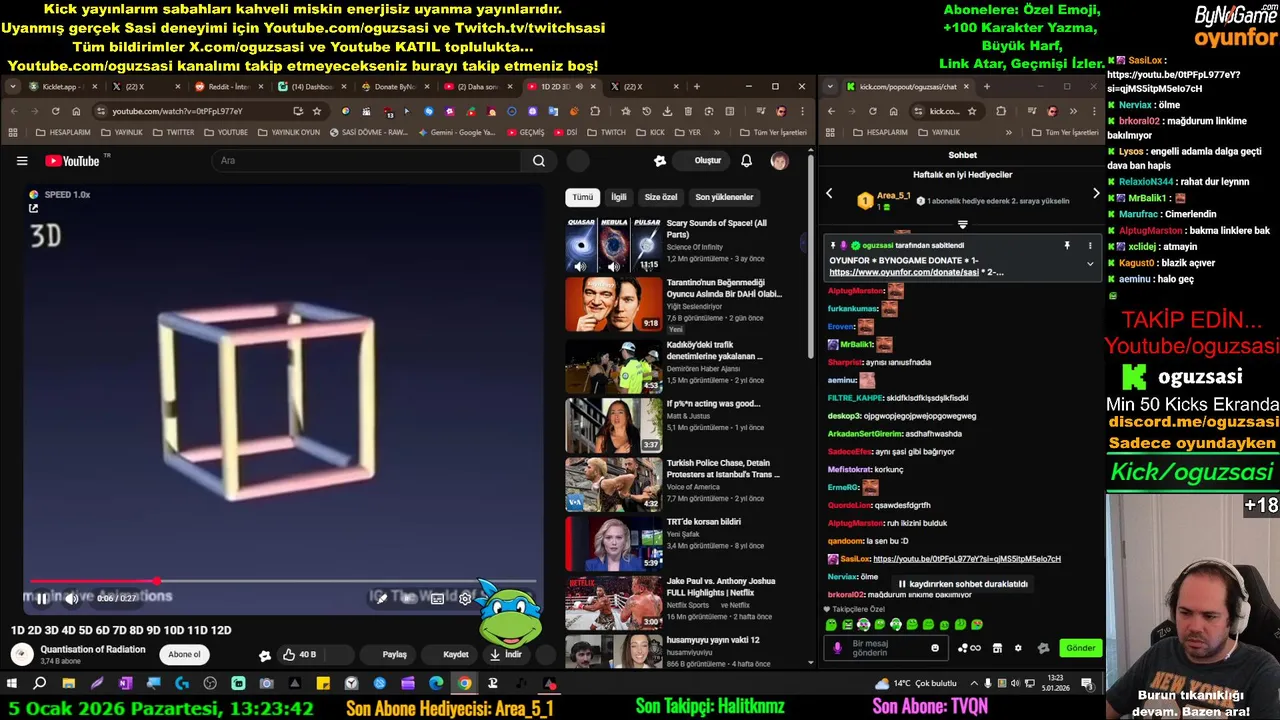
Task: Select the Size özel filter chip
Action: [x=660, y=197]
